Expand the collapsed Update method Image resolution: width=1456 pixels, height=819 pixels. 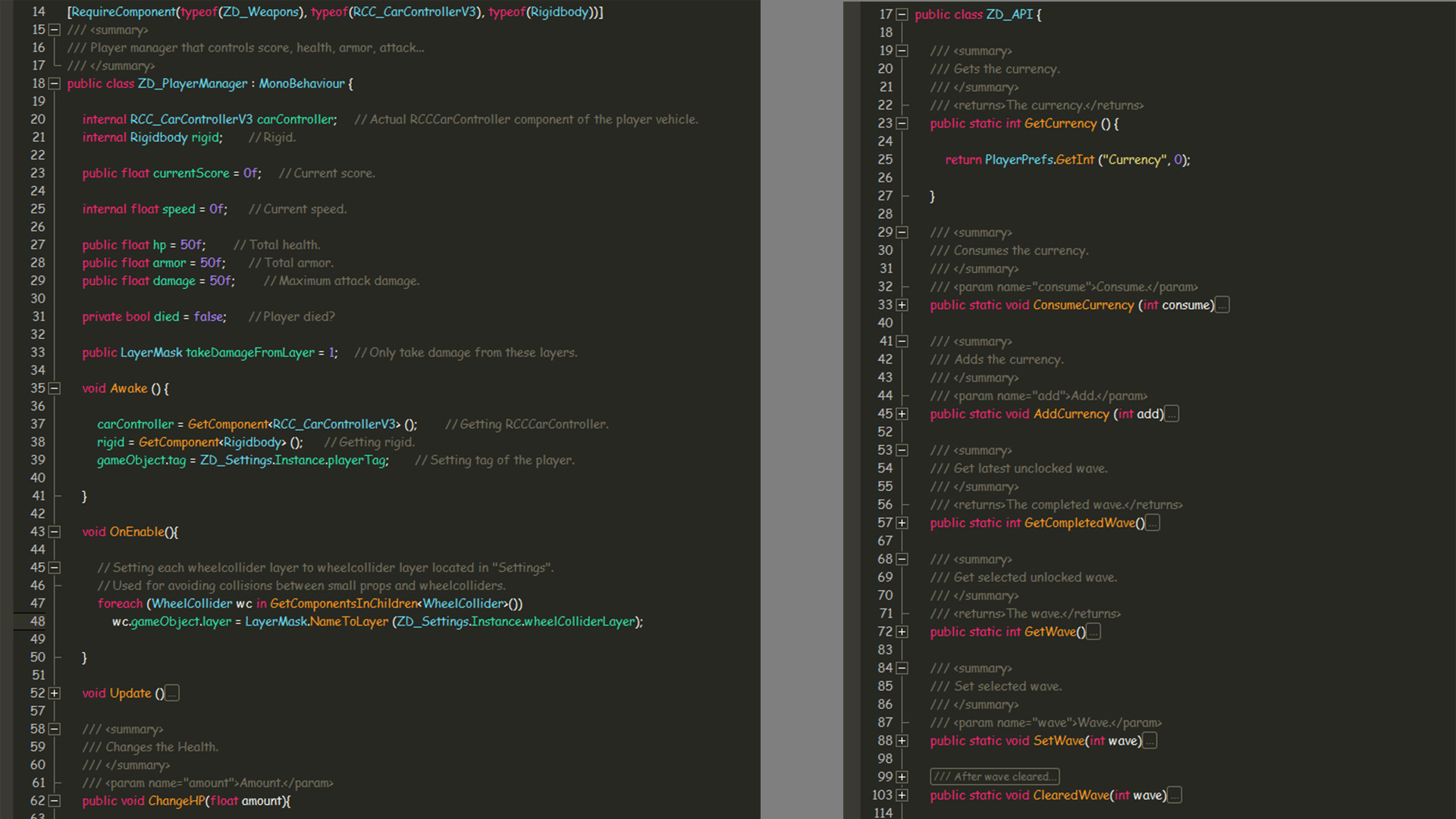55,693
